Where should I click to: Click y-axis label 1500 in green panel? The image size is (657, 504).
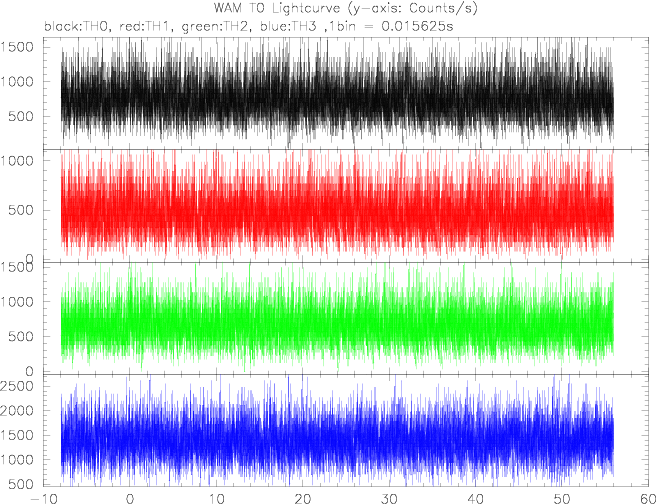coord(17,267)
